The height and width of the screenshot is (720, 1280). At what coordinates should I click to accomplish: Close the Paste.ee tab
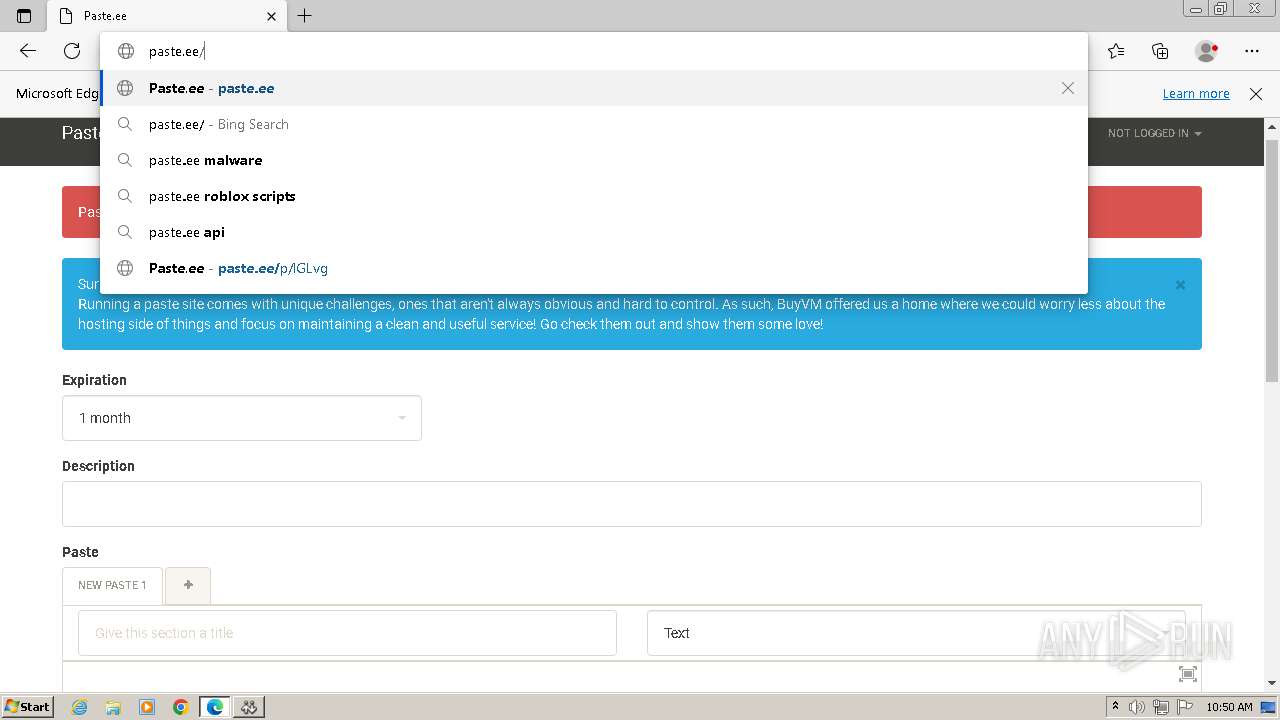pyautogui.click(x=271, y=16)
